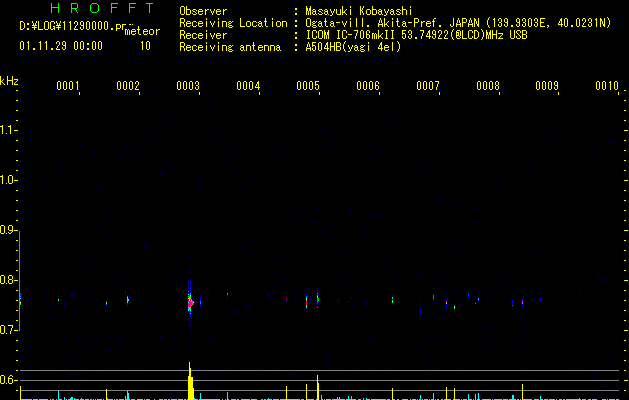Click the strong meteor echo near 0003
629x400 pixels.
tap(190, 303)
